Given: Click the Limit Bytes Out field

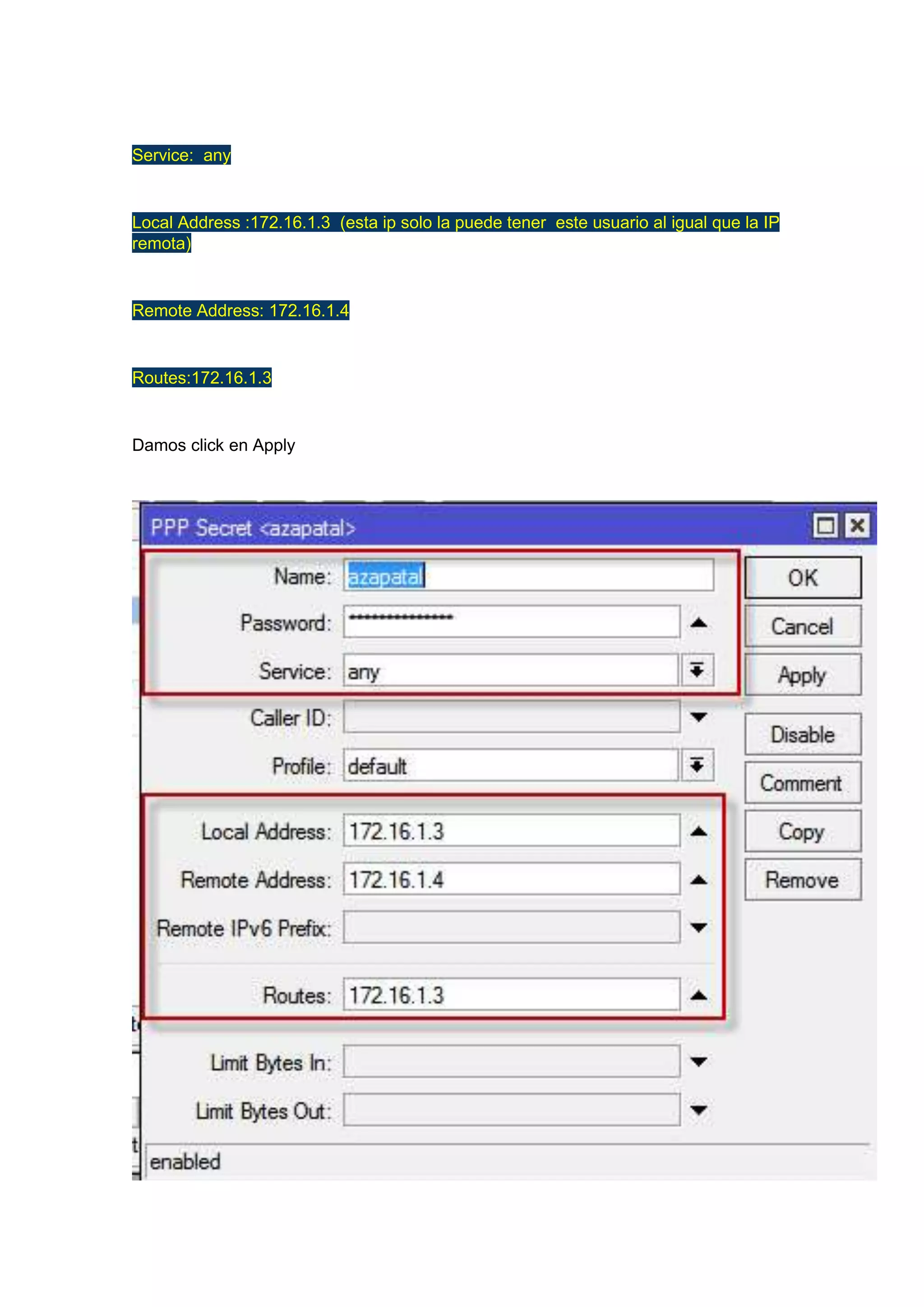Looking at the screenshot, I should 512,1109.
